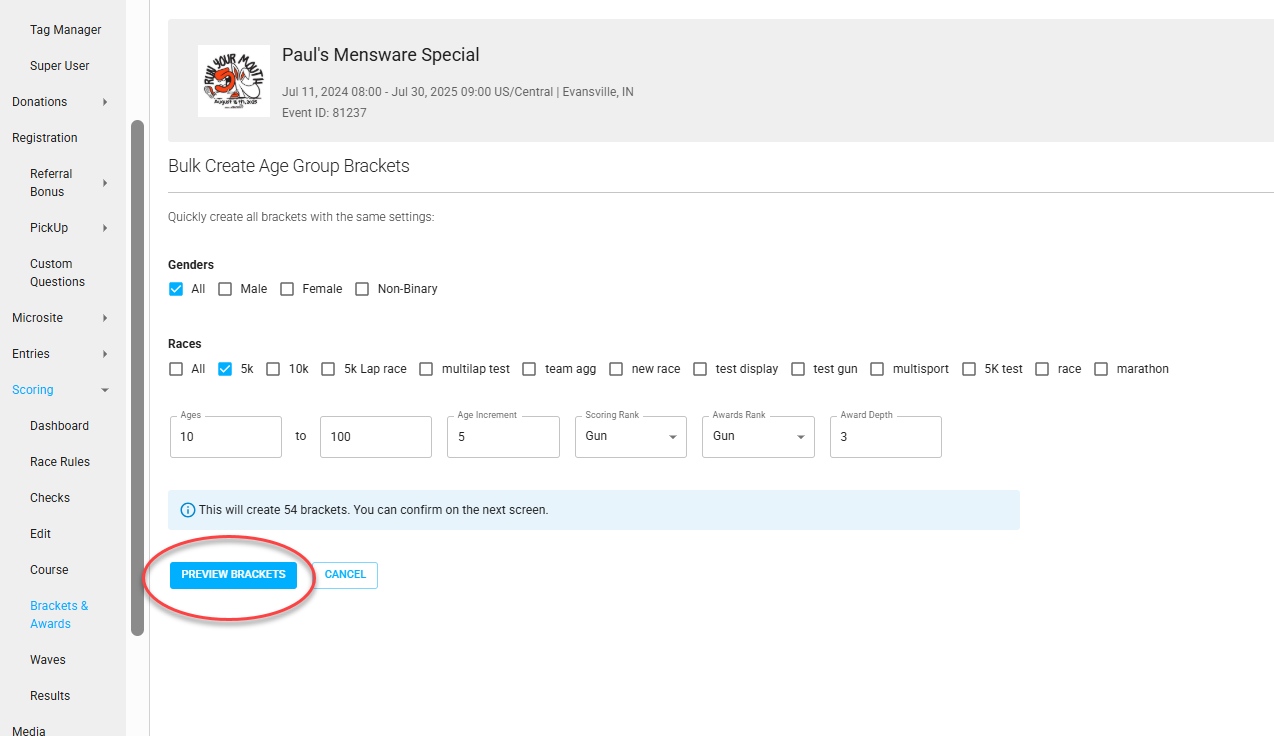Click the info icon in bracket notice
The width and height of the screenshot is (1274, 736).
187,510
